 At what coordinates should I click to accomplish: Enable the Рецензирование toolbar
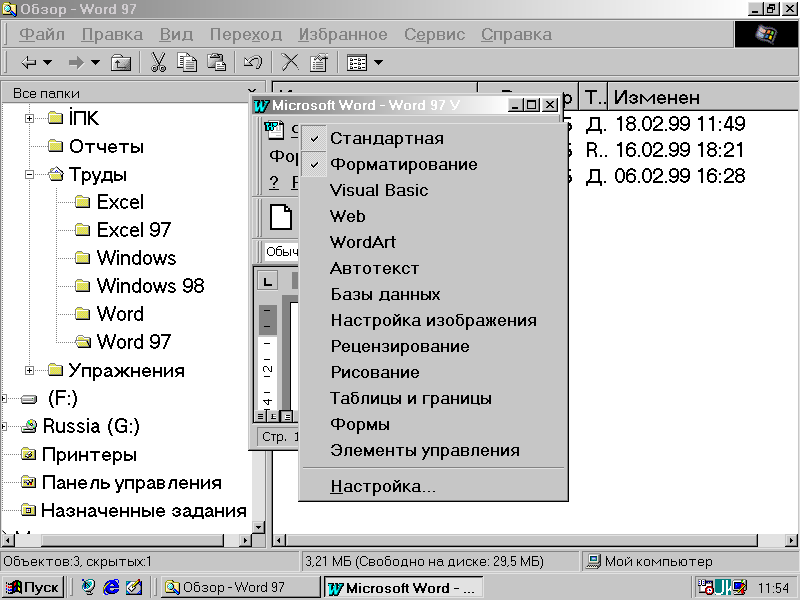433,346
